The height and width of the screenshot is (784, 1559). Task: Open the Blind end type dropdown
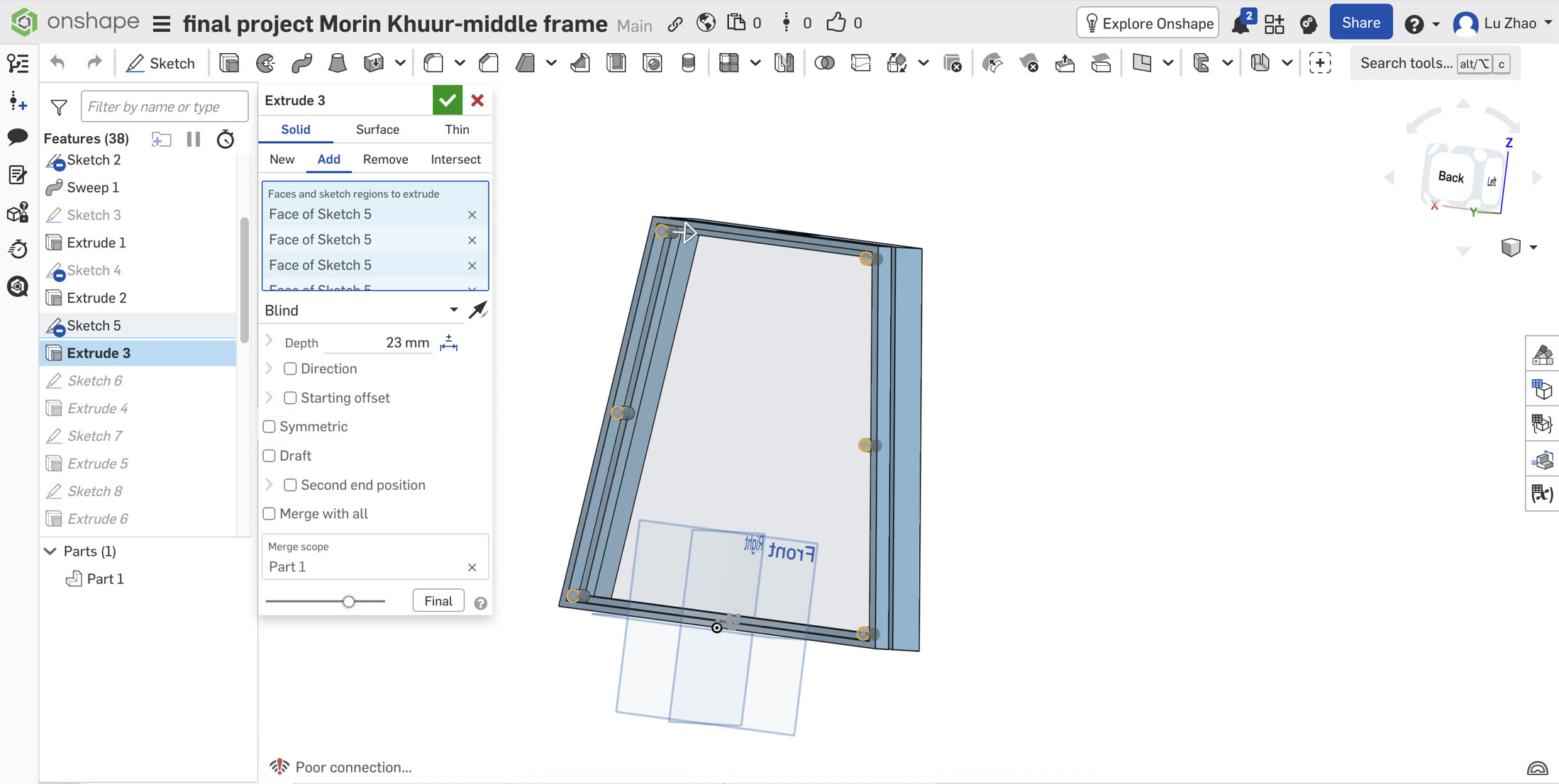coord(362,310)
